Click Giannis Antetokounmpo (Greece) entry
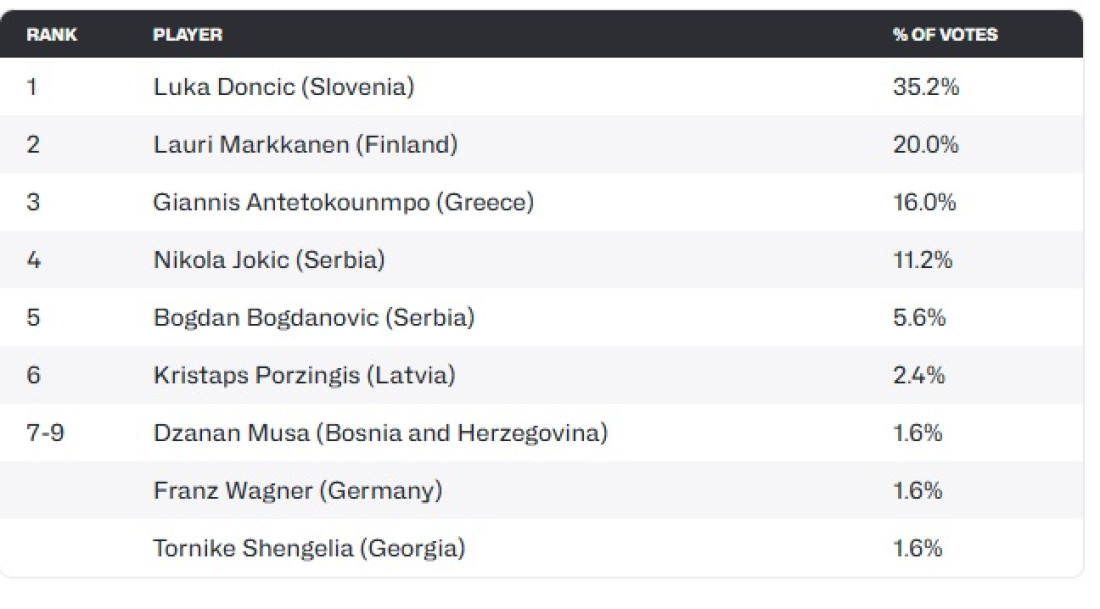The image size is (1100, 609). pyautogui.click(x=343, y=202)
